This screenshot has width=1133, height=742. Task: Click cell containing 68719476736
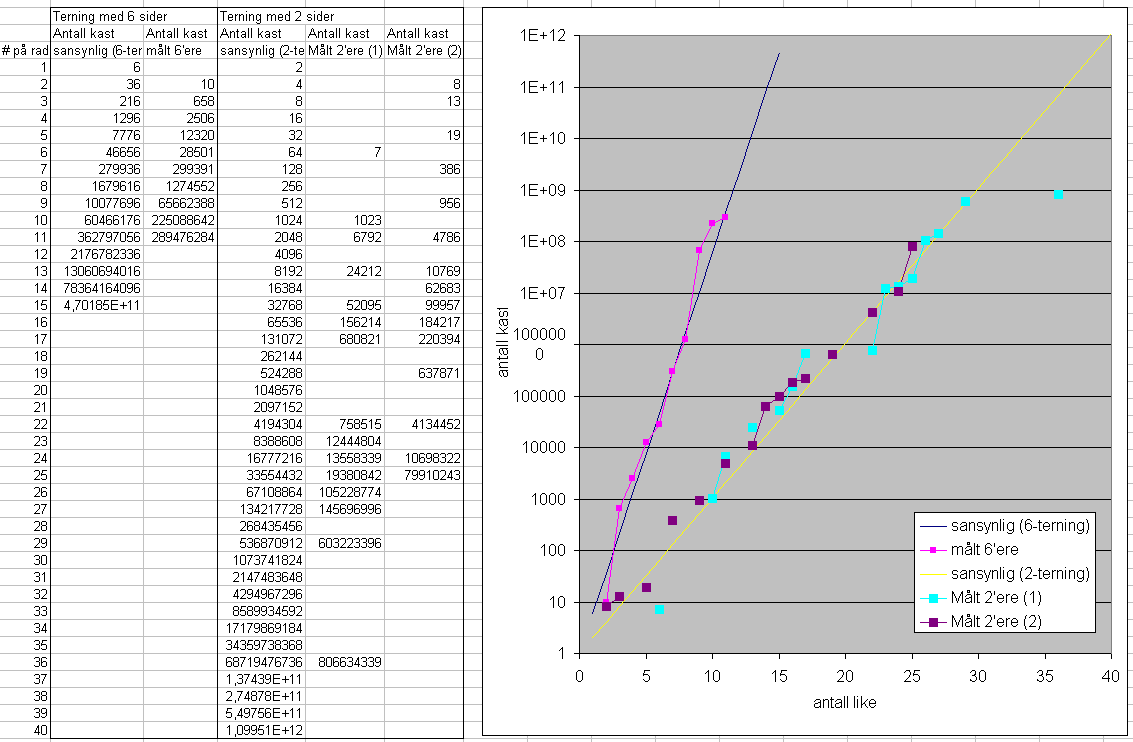[x=262, y=662]
